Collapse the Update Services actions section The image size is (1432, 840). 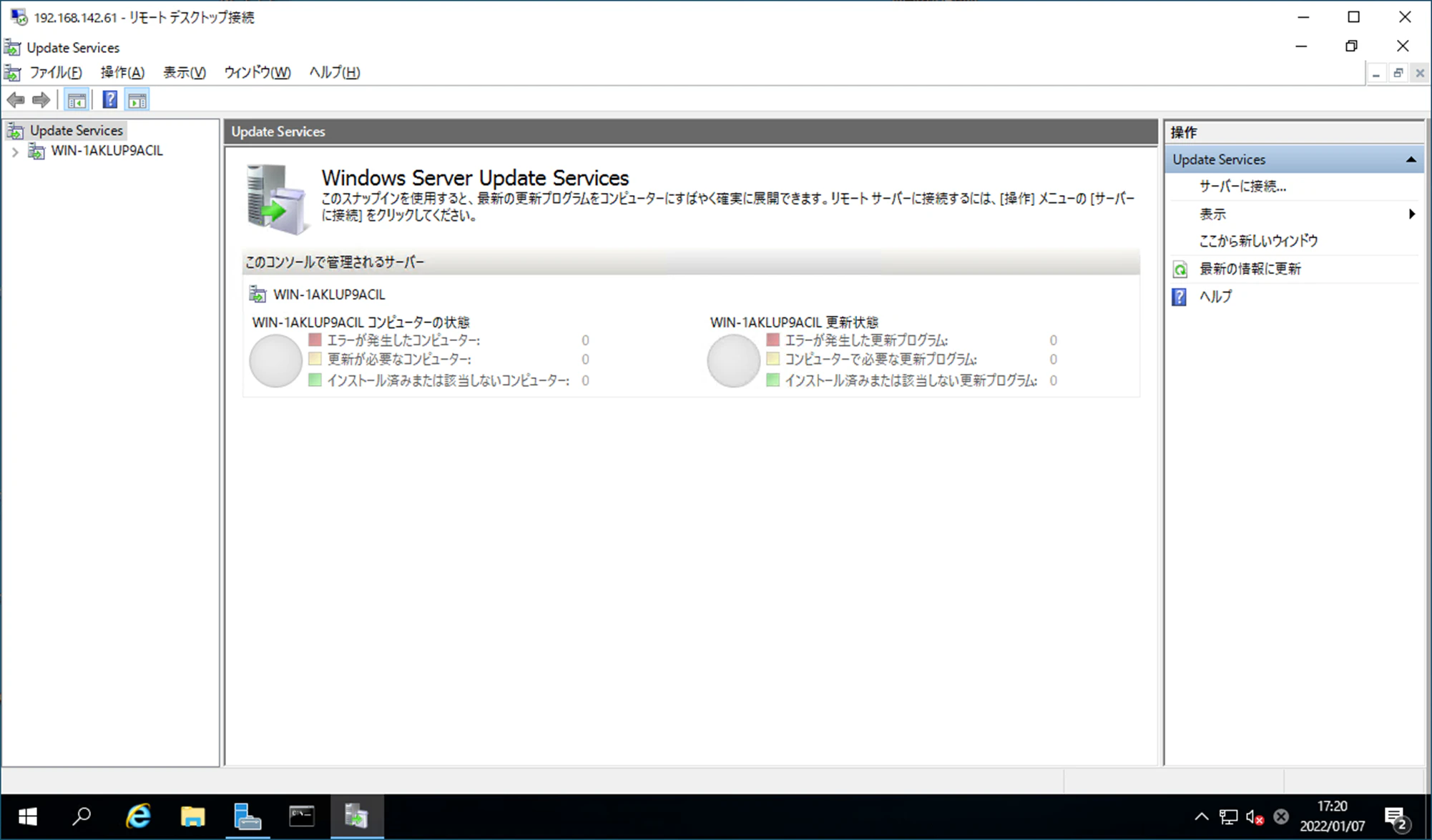(x=1411, y=159)
